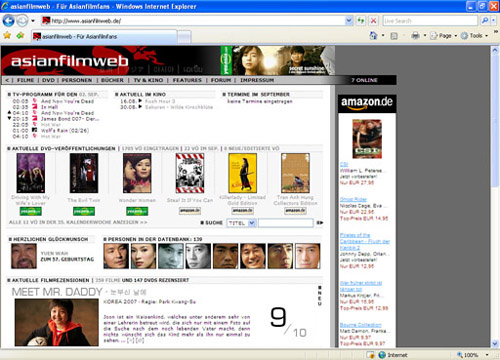
Task: Open the Favorites star icon
Action: 7,35
